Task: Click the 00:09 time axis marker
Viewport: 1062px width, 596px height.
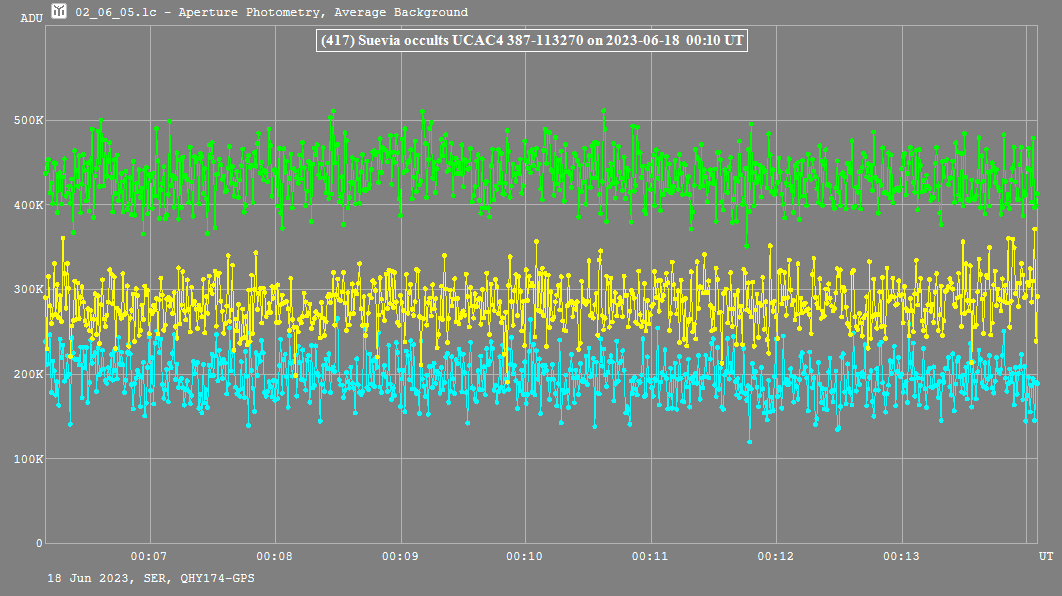Action: (399, 555)
